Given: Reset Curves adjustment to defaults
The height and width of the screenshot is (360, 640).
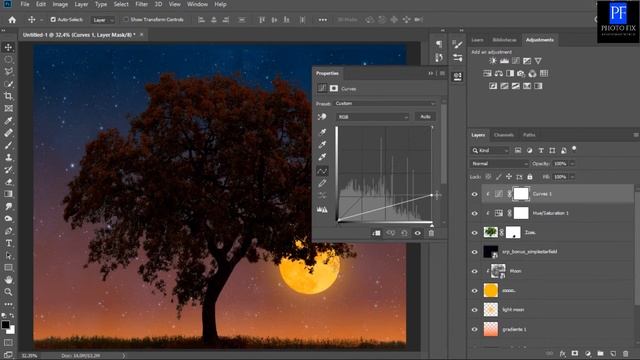Looking at the screenshot, I should 404,233.
